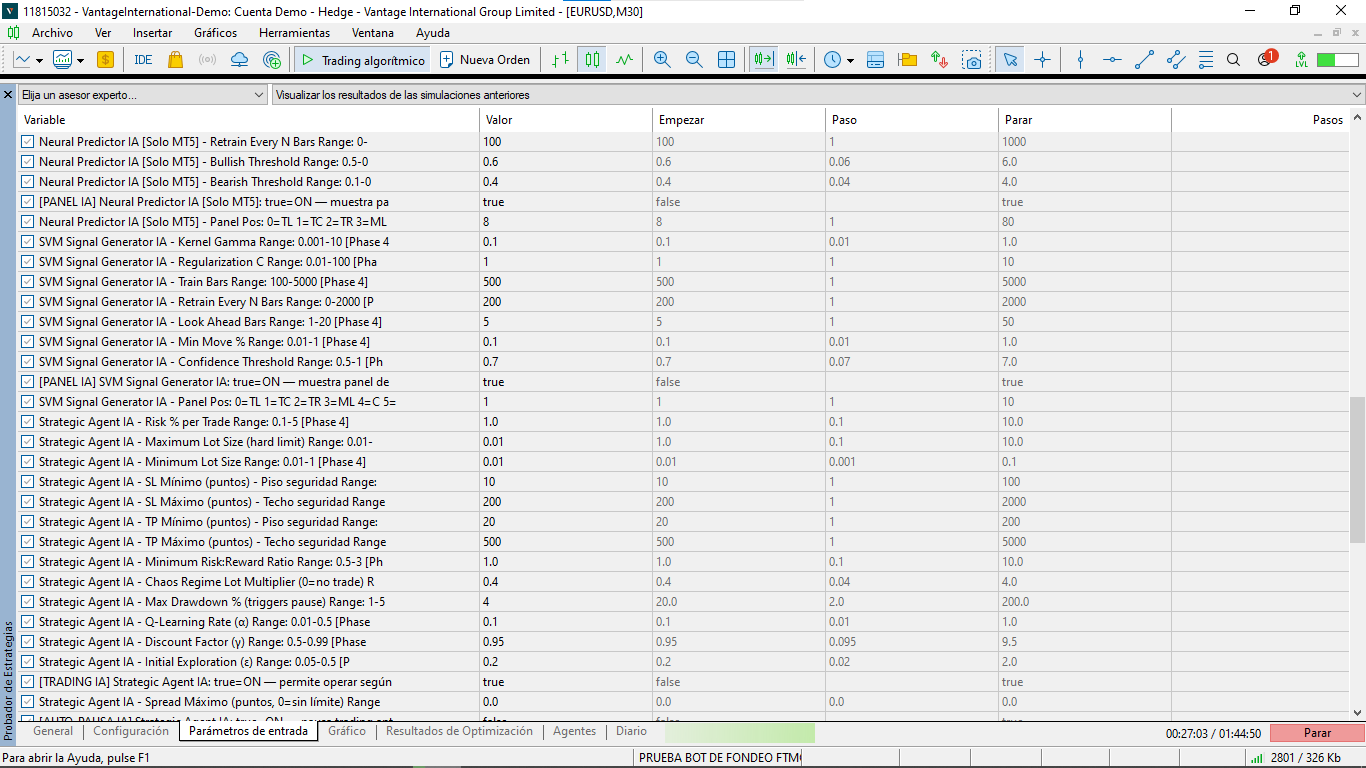Switch to the Resultados de Optimización tab
This screenshot has height=768, width=1366.
[459, 731]
